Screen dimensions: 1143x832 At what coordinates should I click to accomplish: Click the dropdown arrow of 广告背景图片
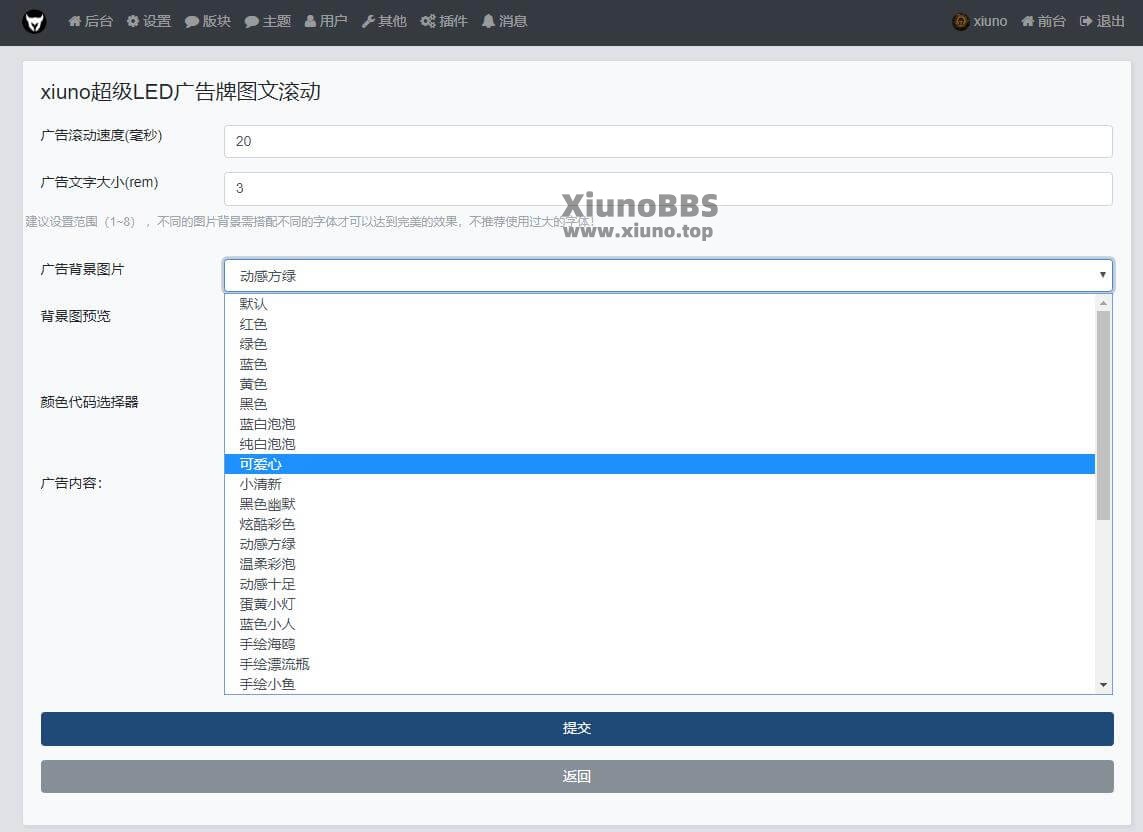tap(1102, 275)
